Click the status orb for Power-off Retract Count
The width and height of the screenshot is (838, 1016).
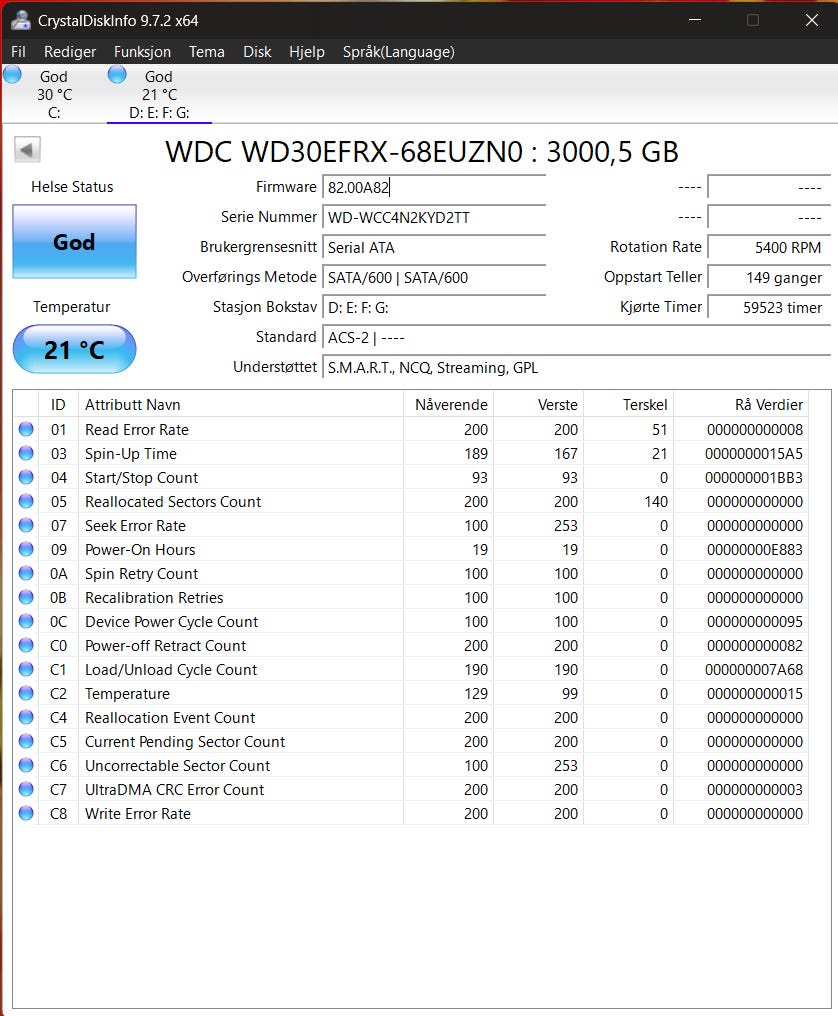point(26,645)
